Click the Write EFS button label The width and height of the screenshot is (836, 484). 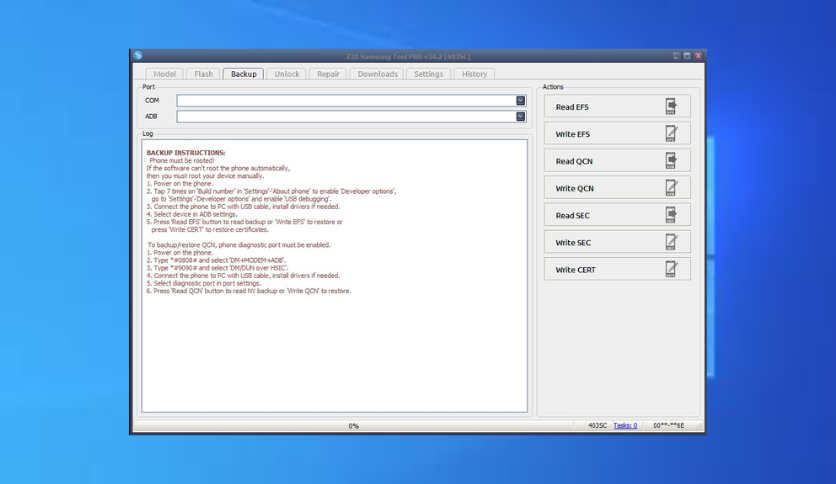[573, 134]
